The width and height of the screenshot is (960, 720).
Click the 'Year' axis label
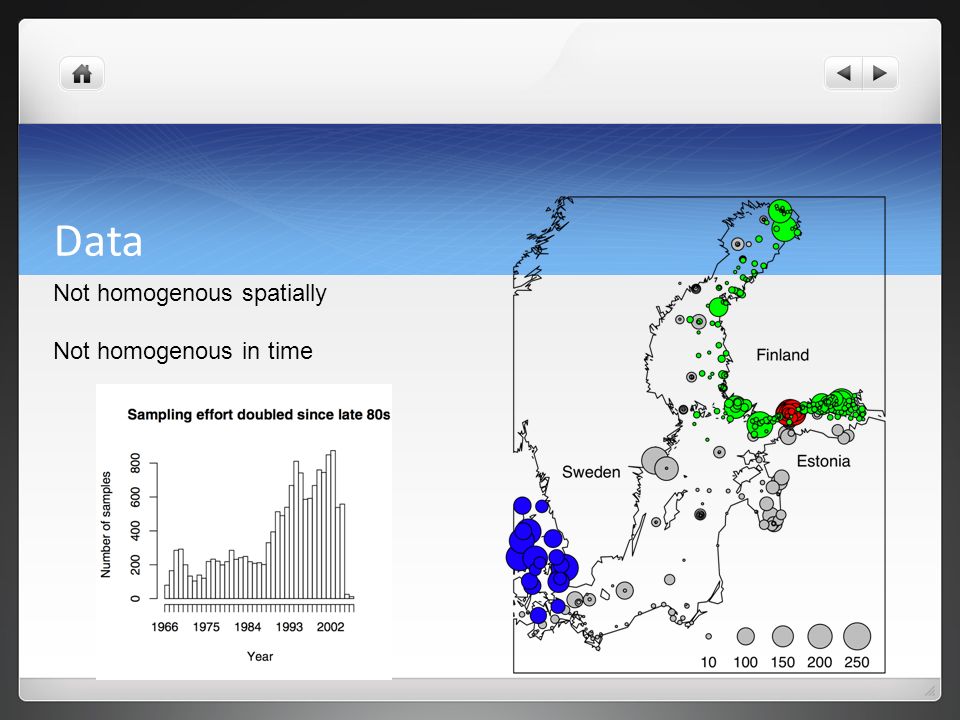coord(260,656)
